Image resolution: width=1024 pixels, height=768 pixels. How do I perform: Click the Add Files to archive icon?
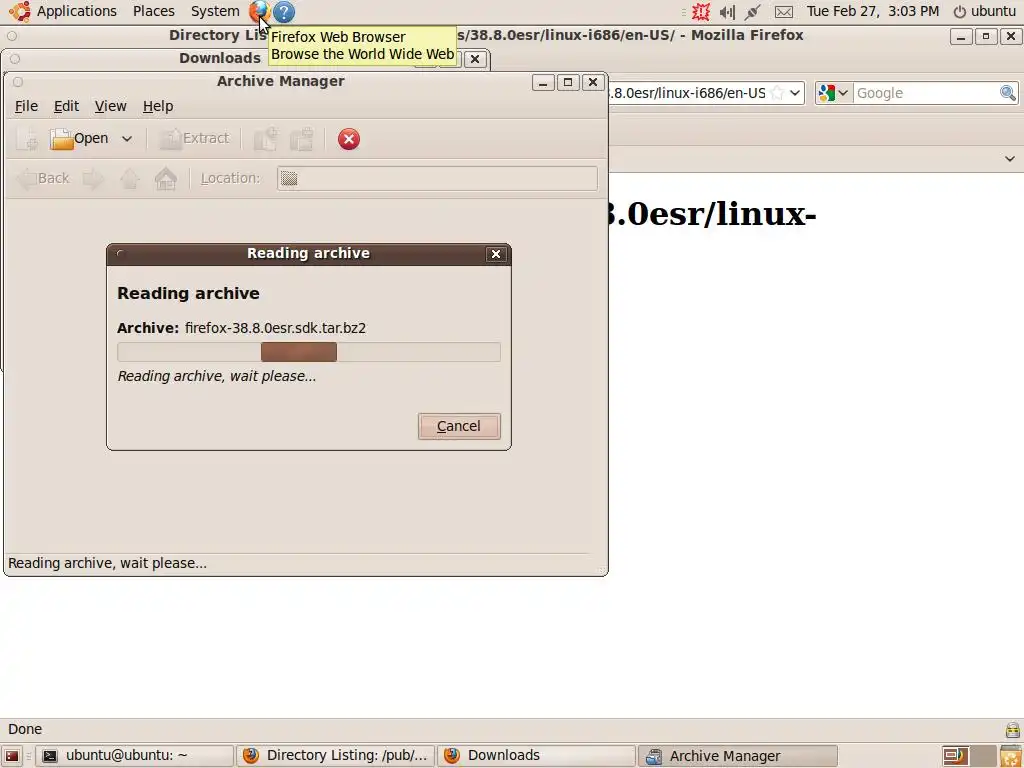point(266,139)
